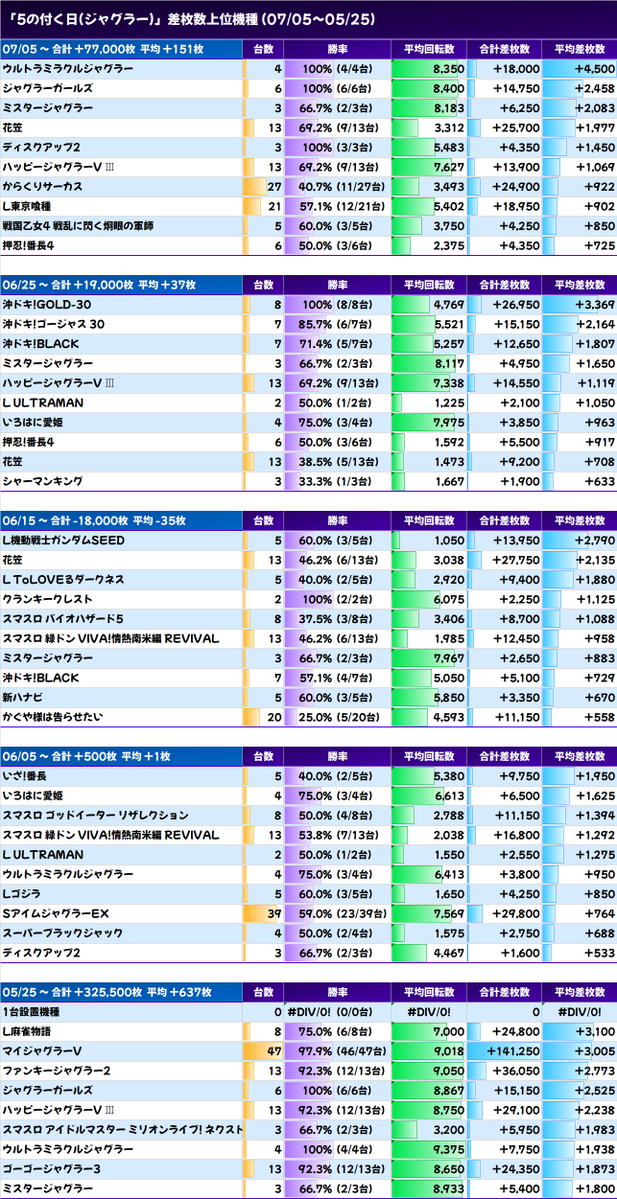Click the '+4,500' average difference cell

(580, 69)
